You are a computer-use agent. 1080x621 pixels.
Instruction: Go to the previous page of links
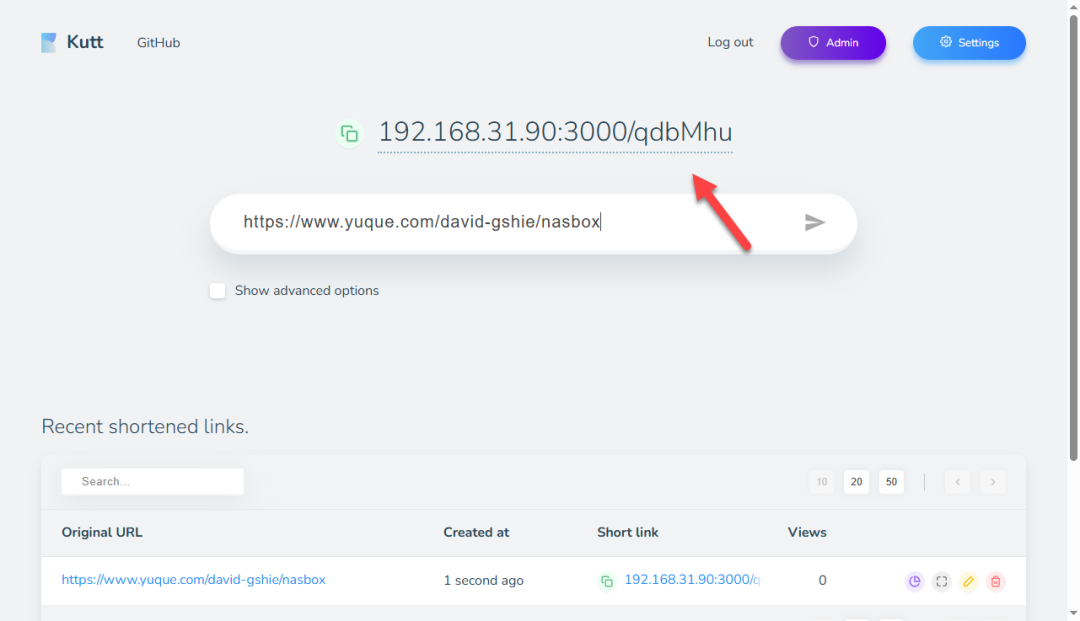tap(958, 482)
